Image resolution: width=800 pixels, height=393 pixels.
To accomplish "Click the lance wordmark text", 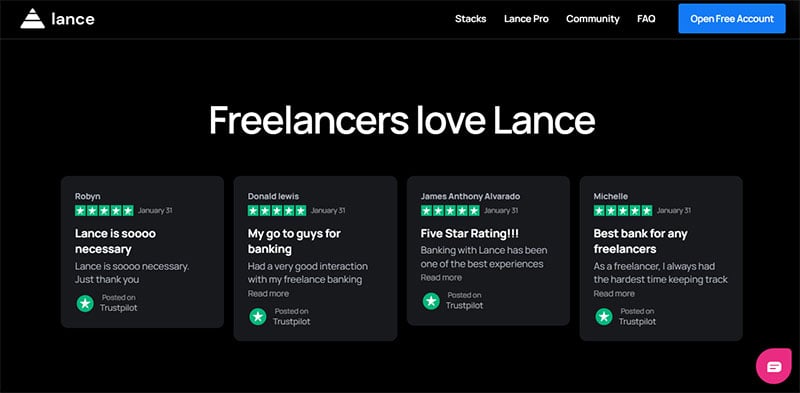I will pos(73,19).
